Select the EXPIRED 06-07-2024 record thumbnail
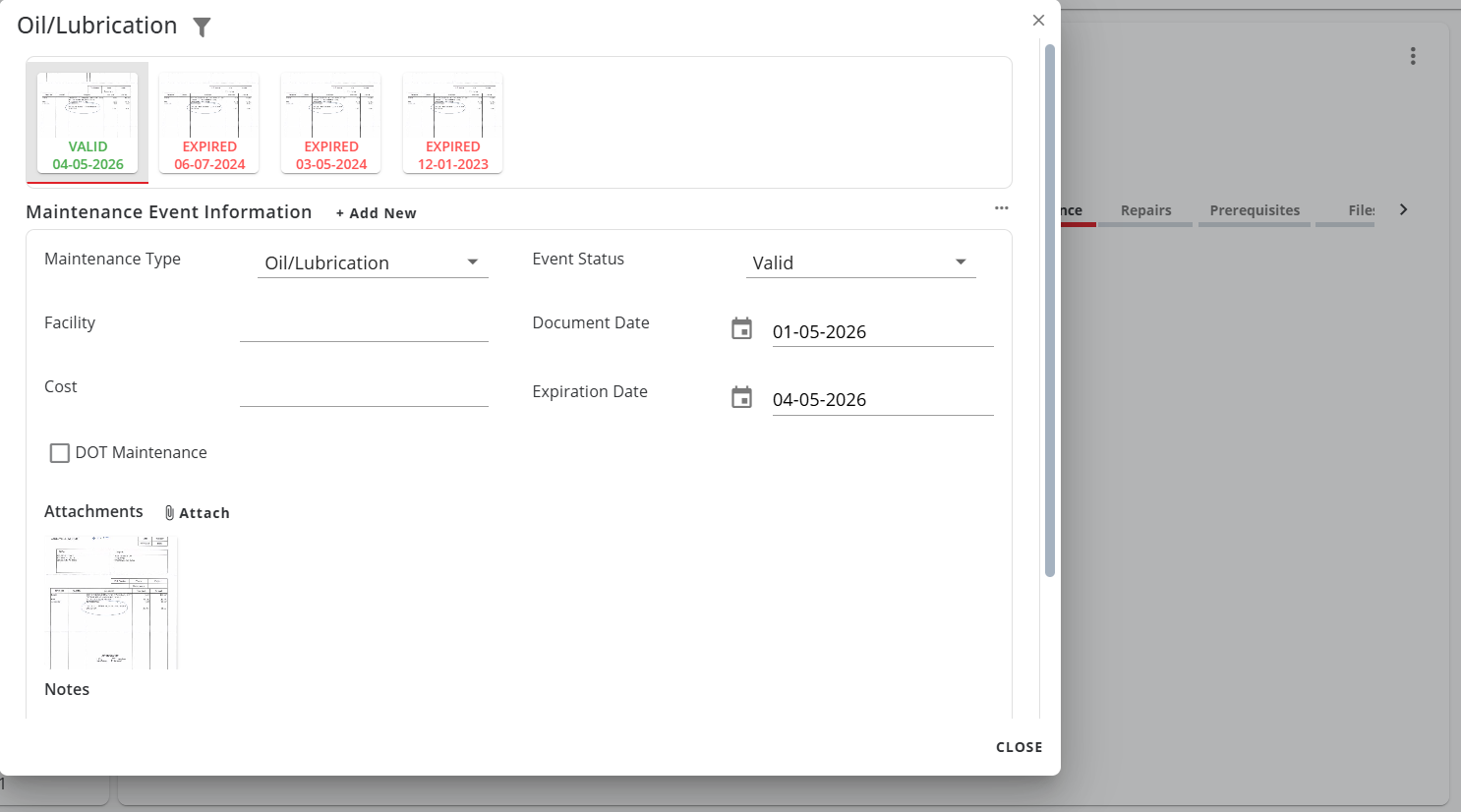Viewport: 1461px width, 812px height. (209, 123)
